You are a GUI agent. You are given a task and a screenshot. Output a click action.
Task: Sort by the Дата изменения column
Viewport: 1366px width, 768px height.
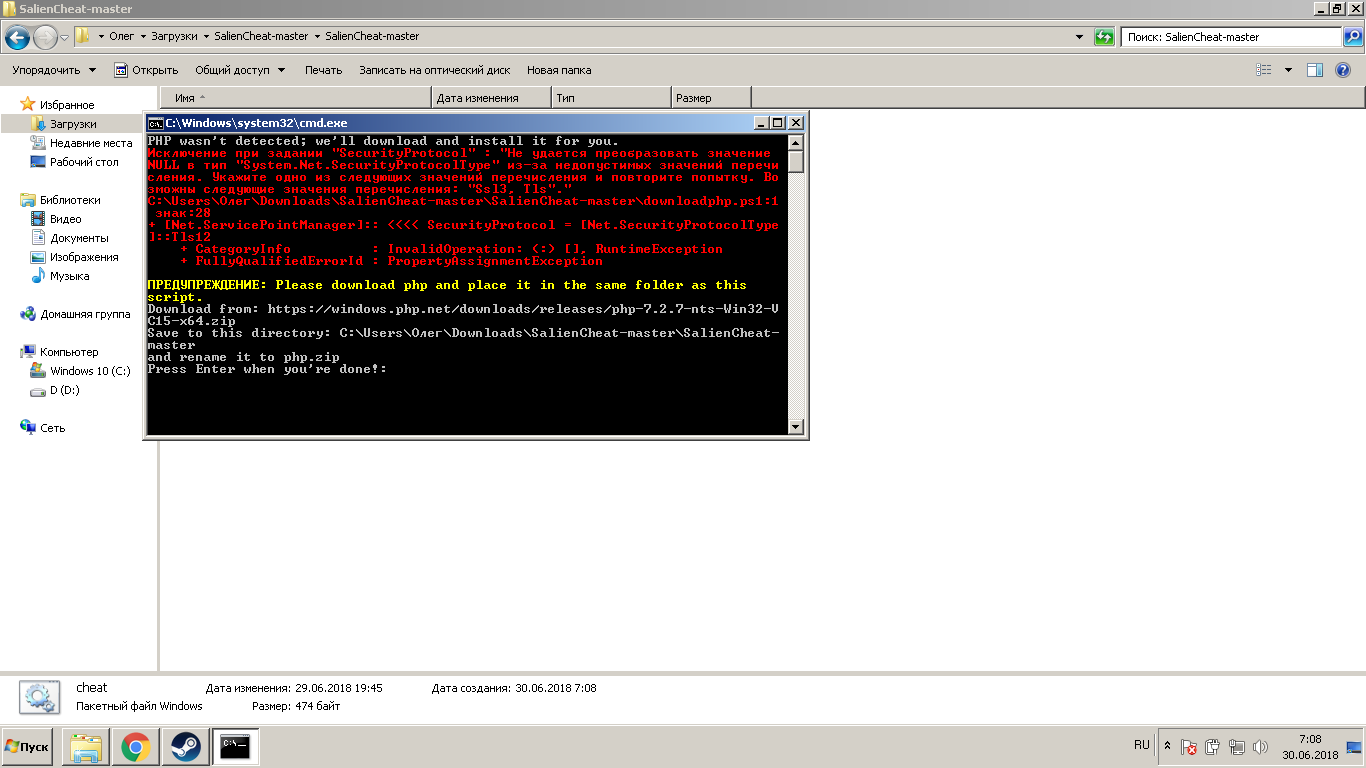pyautogui.click(x=491, y=98)
